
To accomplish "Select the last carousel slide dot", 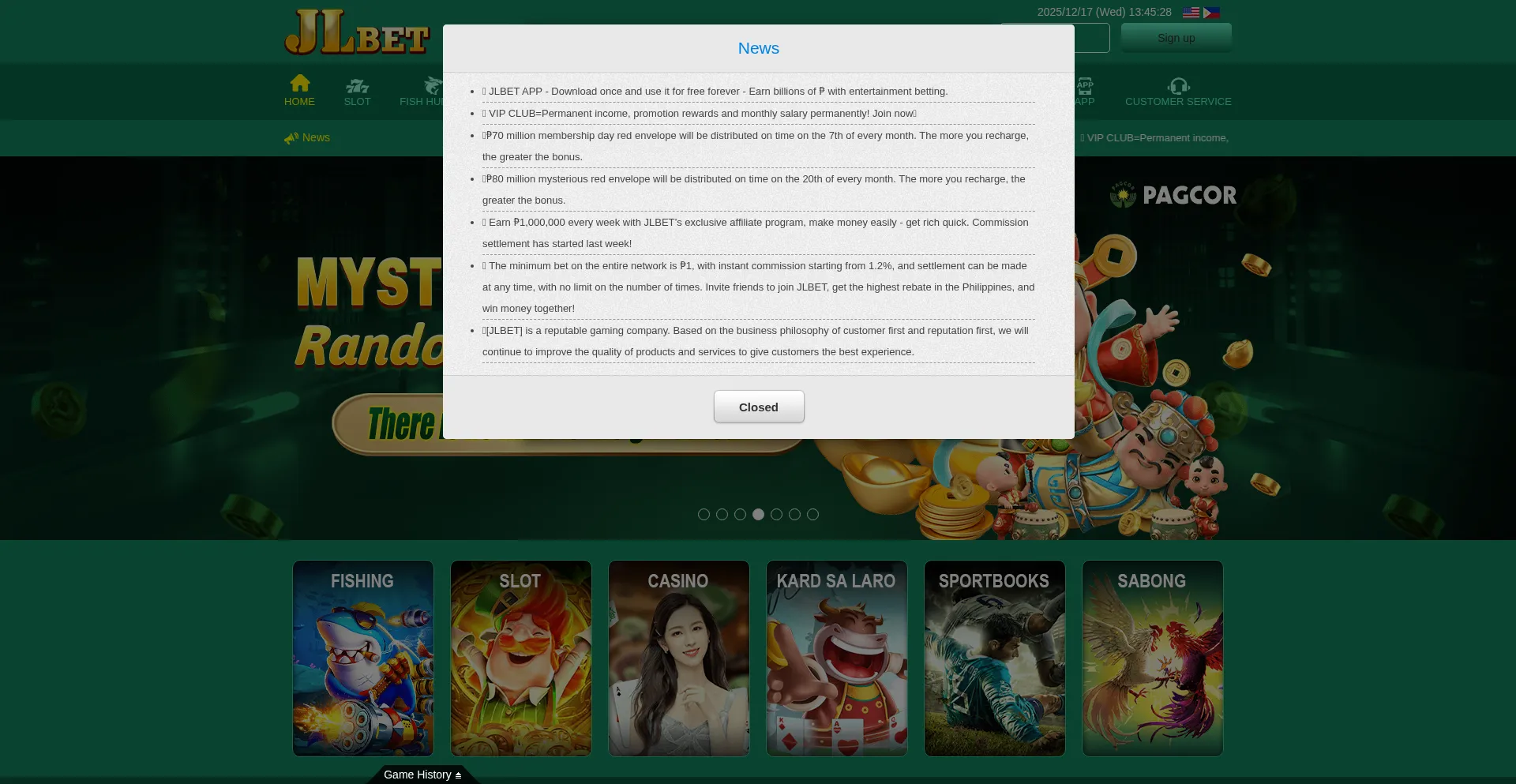I will click(x=812, y=515).
